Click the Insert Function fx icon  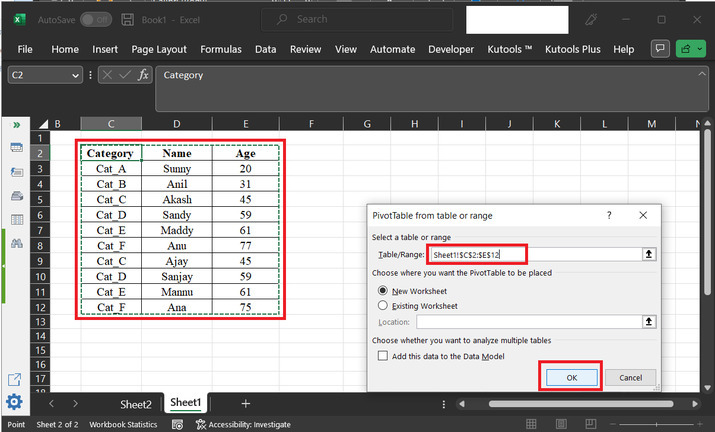coord(143,75)
